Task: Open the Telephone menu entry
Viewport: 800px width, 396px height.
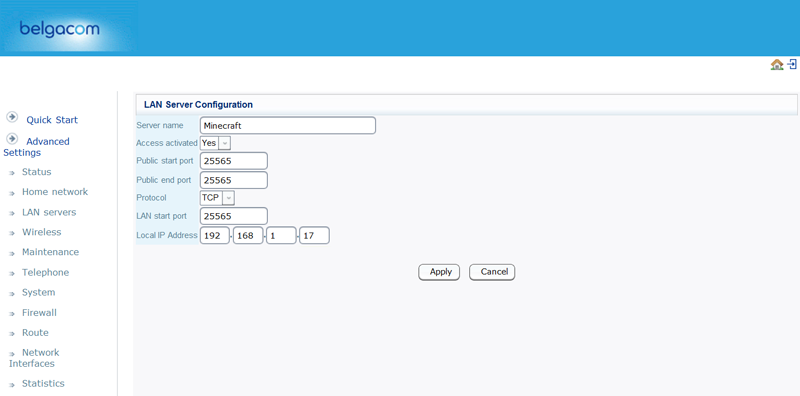Action: [x=45, y=273]
